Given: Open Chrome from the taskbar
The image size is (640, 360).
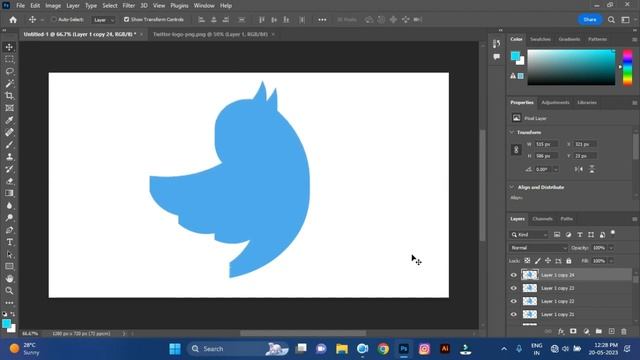Looking at the screenshot, I should pos(383,349).
